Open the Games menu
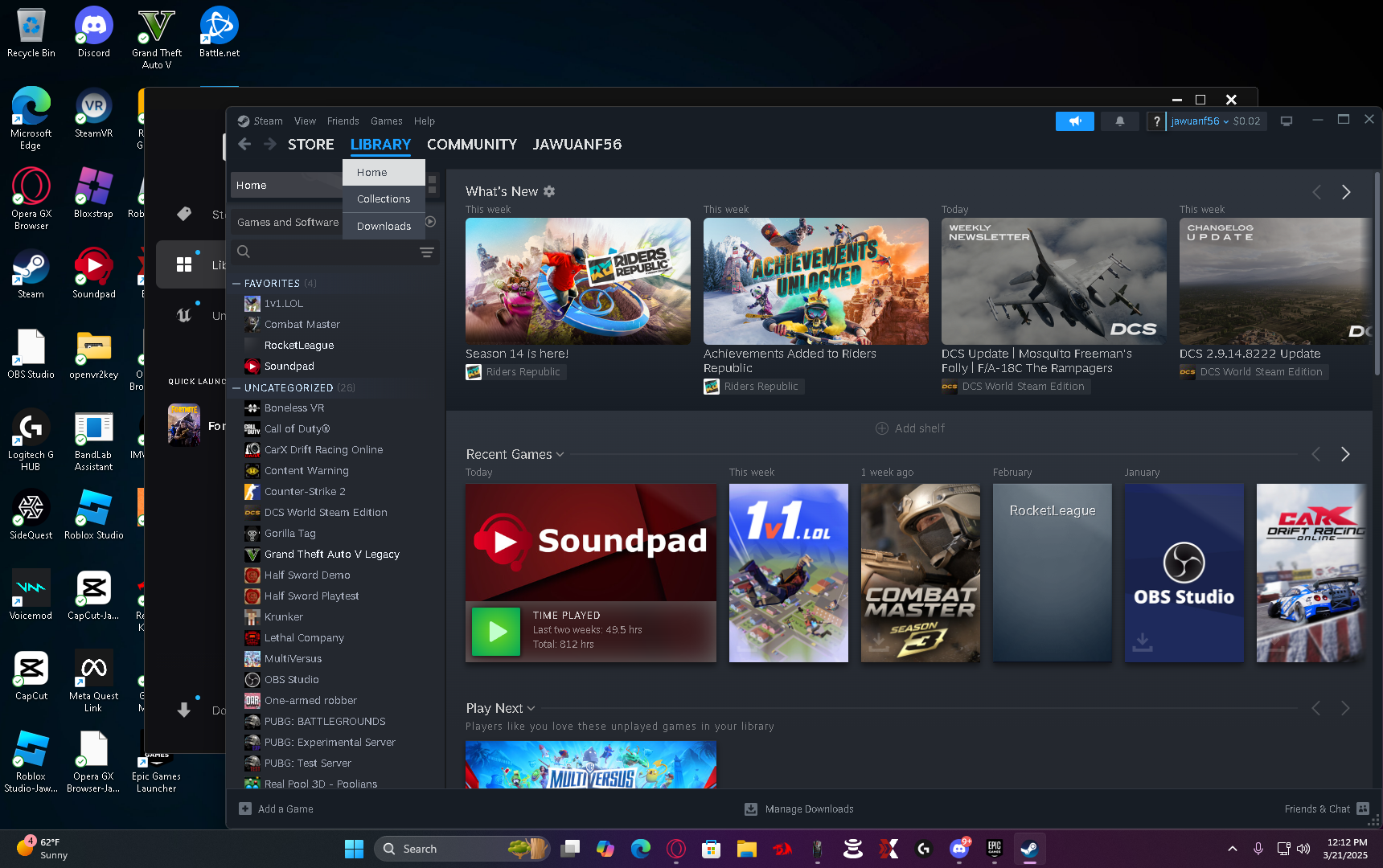This screenshot has height=868, width=1383. tap(386, 121)
